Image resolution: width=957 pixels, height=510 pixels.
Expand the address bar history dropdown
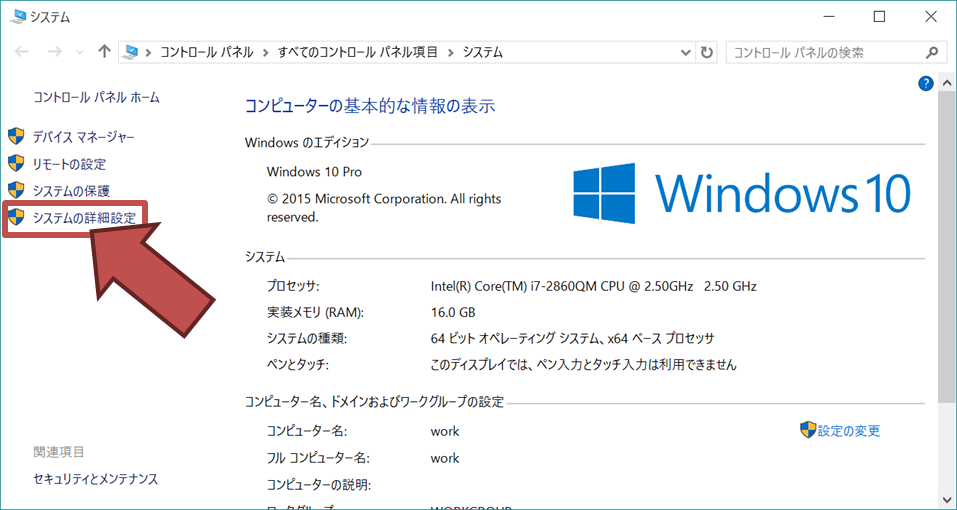tap(685, 52)
